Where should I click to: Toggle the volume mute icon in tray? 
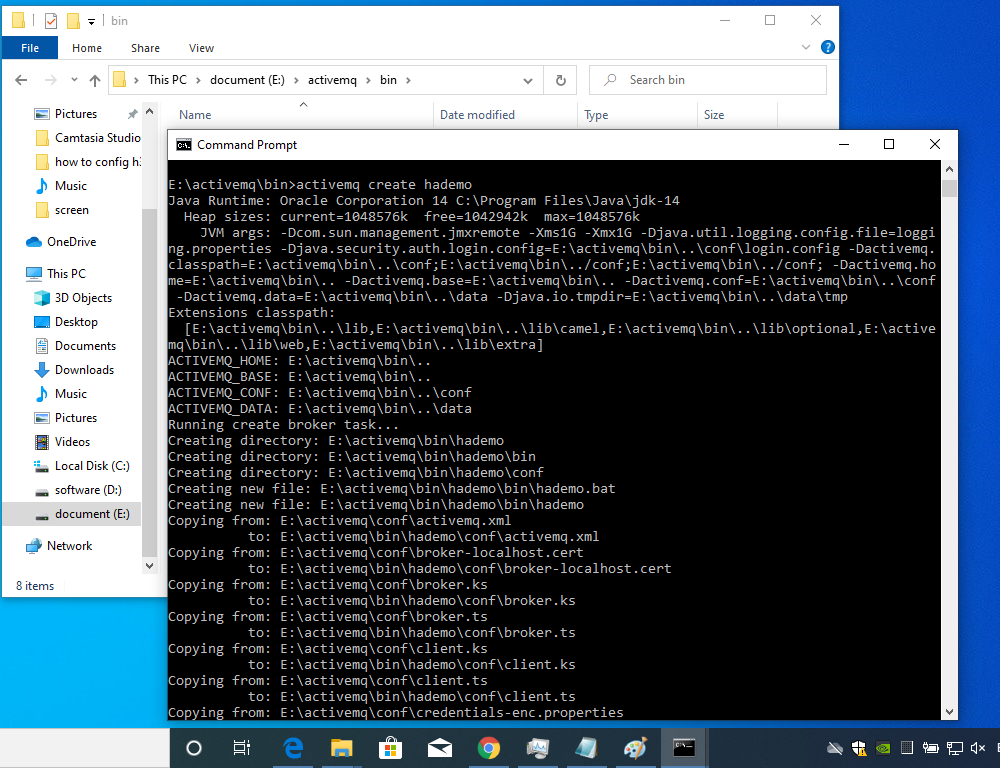(979, 748)
